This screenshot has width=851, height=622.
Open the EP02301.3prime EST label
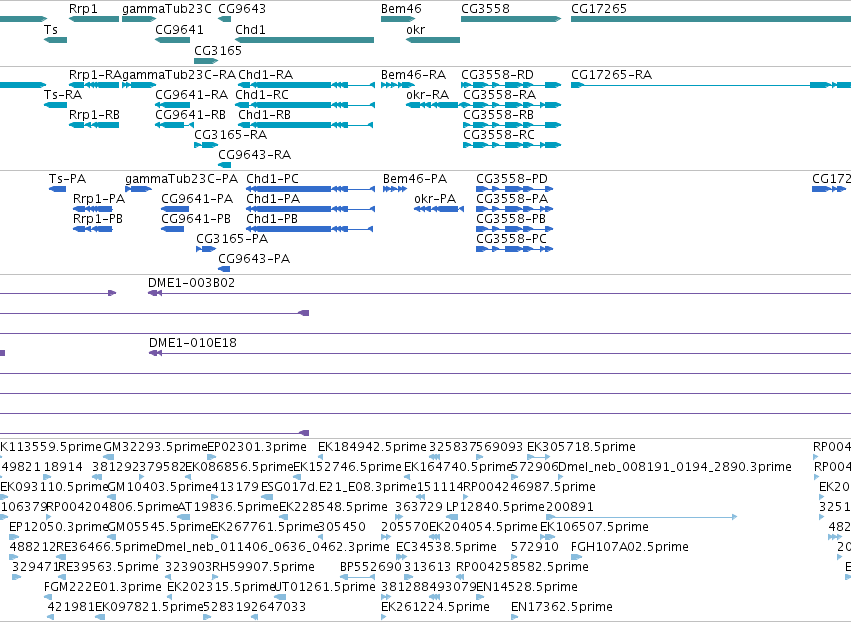point(257,447)
